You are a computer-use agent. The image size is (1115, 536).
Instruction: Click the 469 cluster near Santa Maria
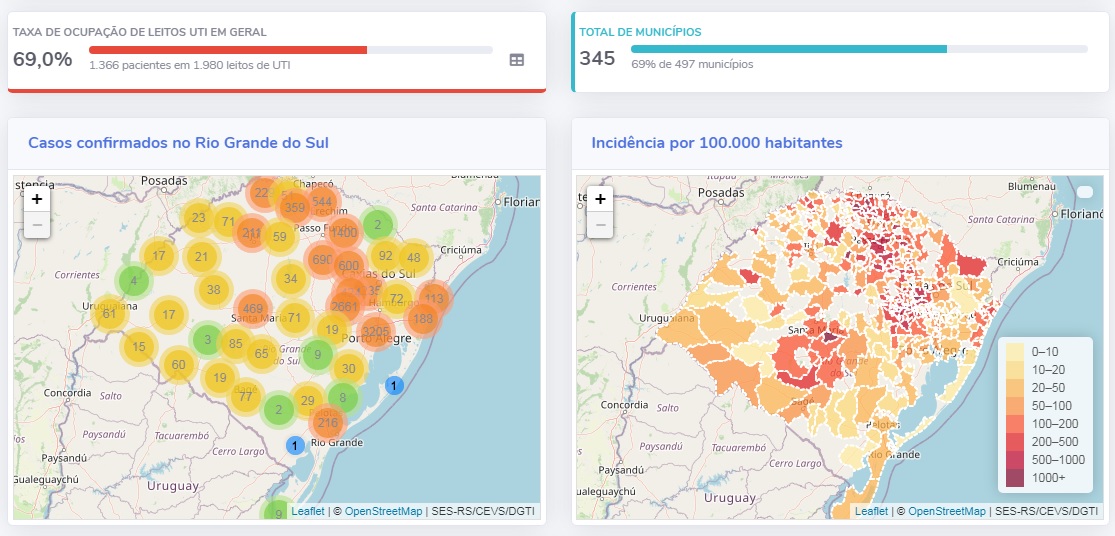253,310
